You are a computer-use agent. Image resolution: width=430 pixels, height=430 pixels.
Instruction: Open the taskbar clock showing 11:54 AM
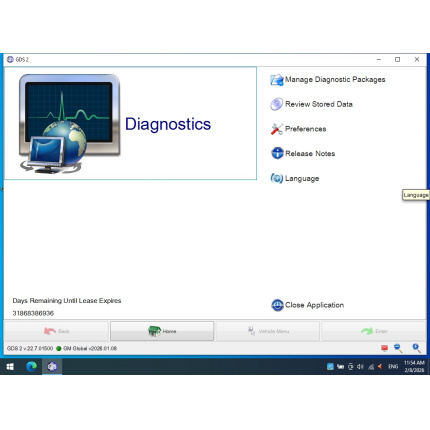(x=414, y=367)
